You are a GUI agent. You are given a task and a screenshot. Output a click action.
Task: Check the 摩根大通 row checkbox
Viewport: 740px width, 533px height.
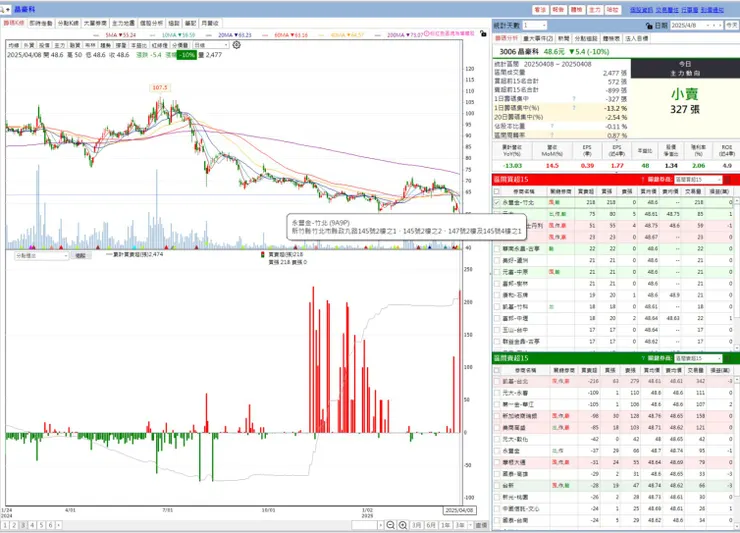(496, 462)
